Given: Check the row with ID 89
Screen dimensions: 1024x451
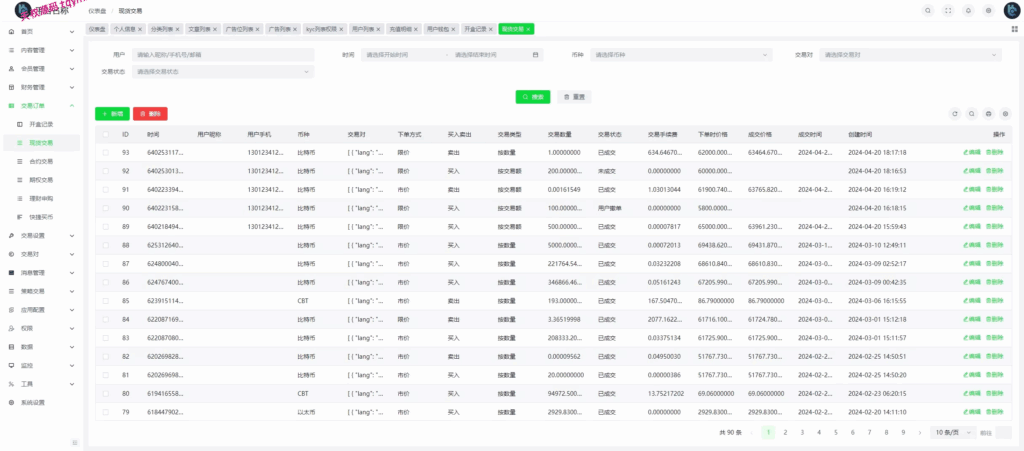Looking at the screenshot, I should (x=106, y=226).
